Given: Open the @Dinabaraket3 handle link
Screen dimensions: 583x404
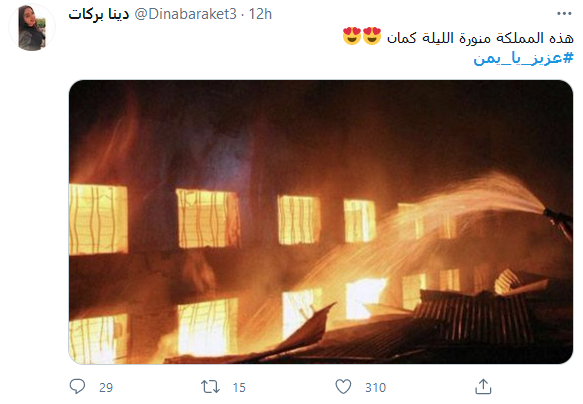Looking at the screenshot, I should tap(185, 14).
